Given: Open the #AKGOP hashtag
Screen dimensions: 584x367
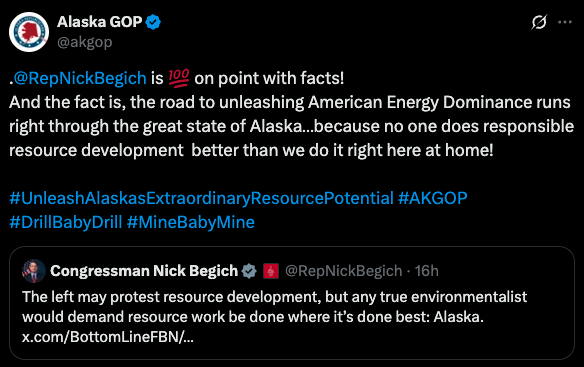Looking at the screenshot, I should pos(432,198).
